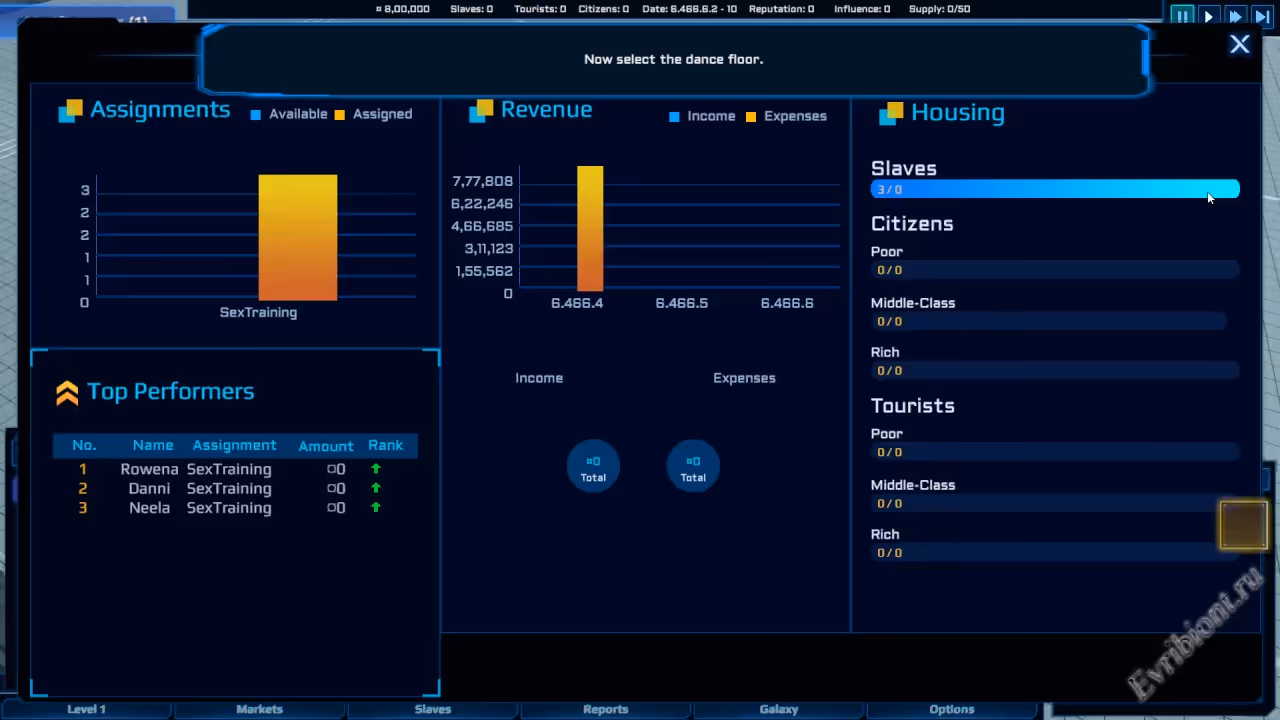Click the yellow SexTraining assignment bar
Screen dimensions: 1280x720
click(297, 237)
